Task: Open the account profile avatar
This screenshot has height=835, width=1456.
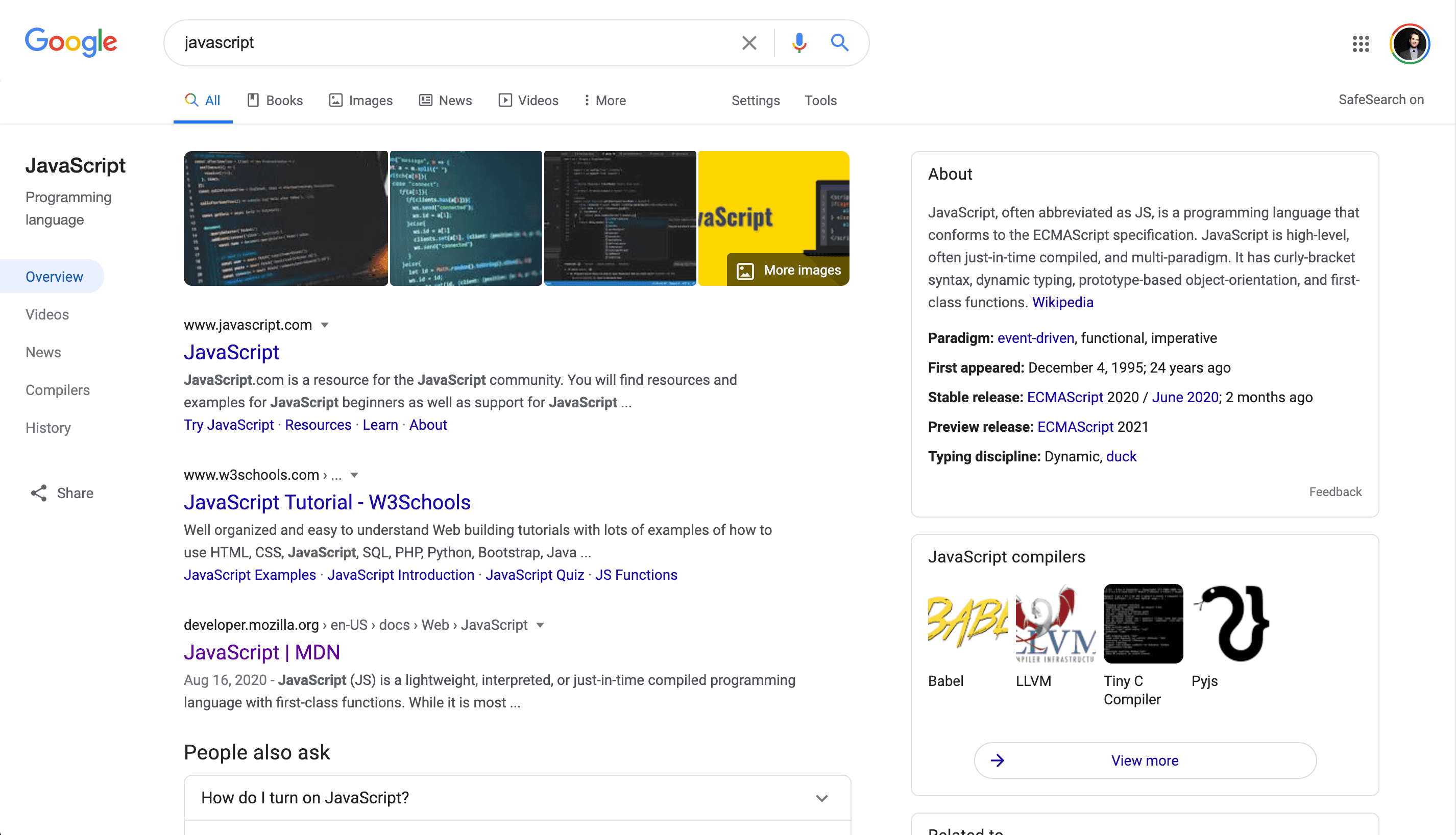Action: 1410,43
